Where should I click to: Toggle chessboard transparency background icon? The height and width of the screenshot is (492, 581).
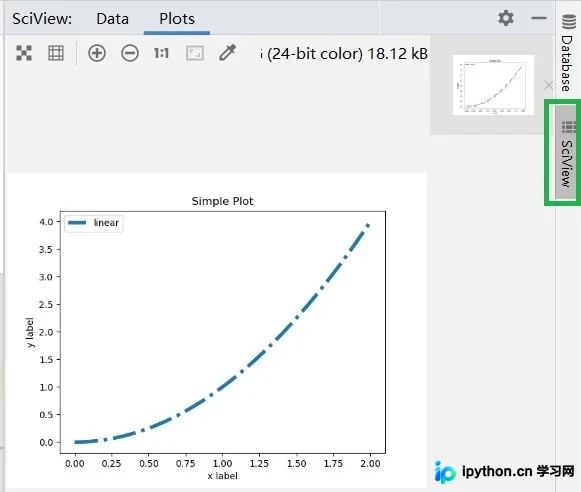24,53
